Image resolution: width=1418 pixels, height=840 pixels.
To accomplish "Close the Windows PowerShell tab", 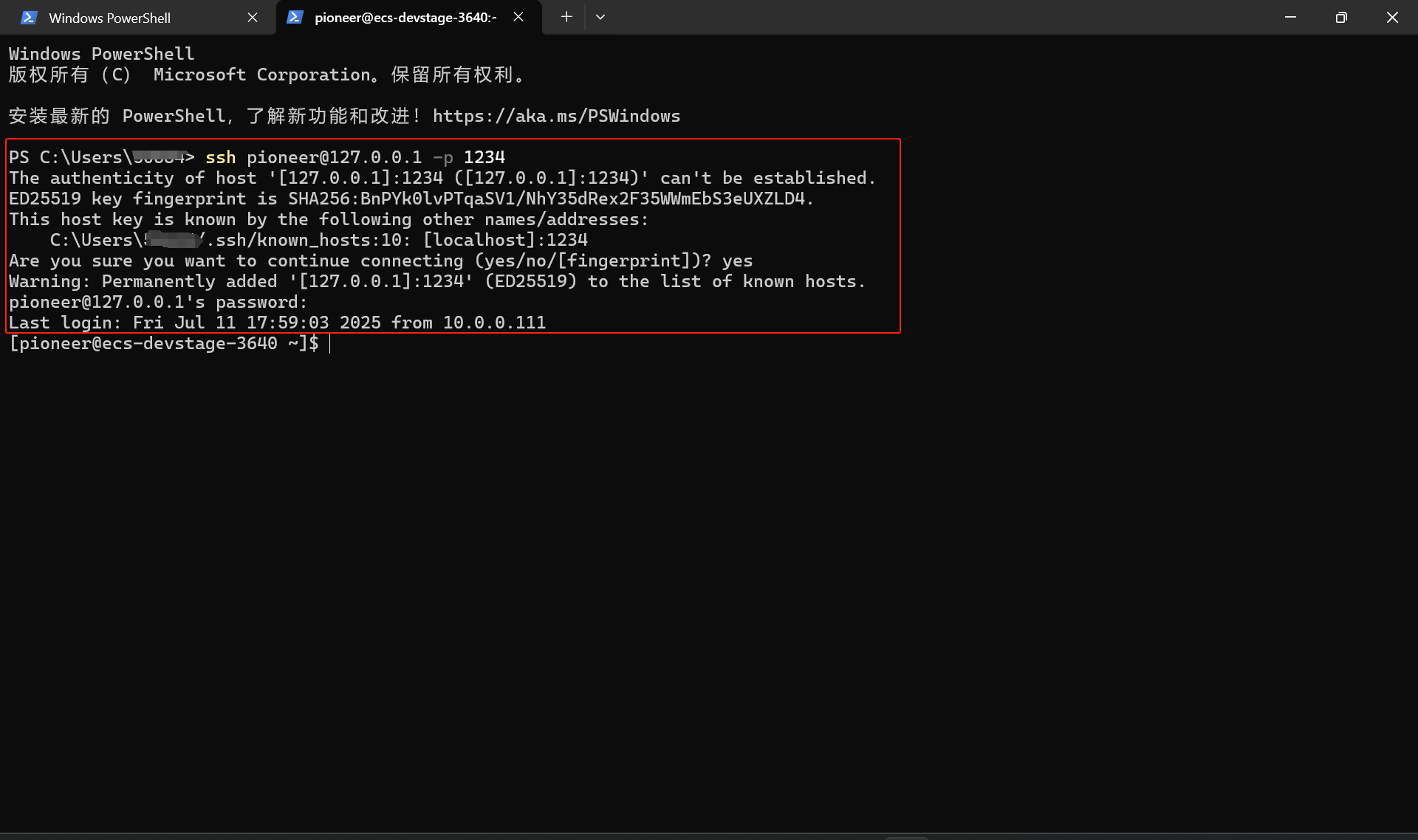I will pos(253,17).
